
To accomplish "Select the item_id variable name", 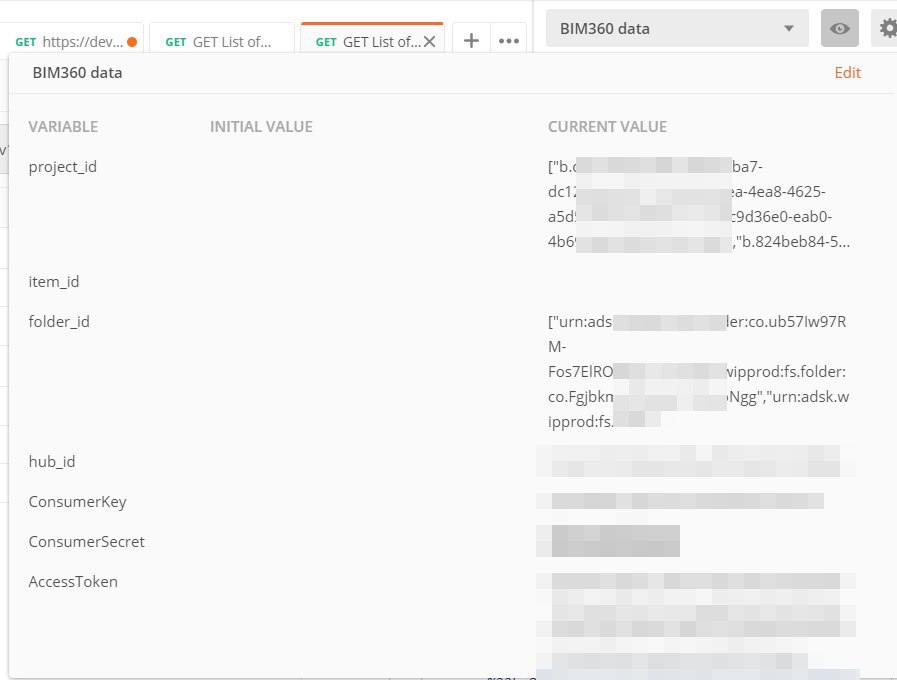I will (x=54, y=282).
